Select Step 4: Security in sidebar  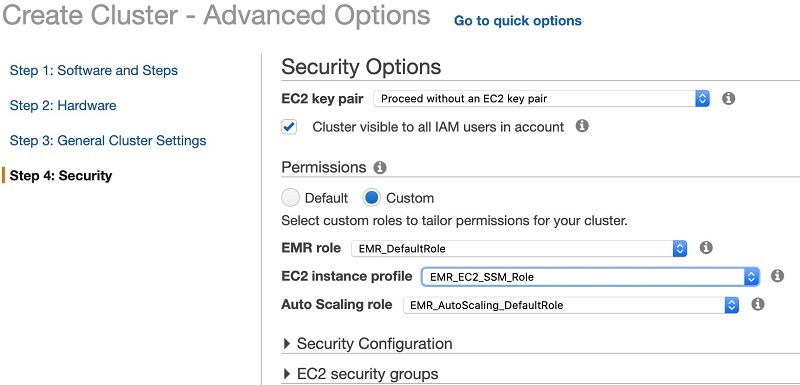pyautogui.click(x=61, y=175)
